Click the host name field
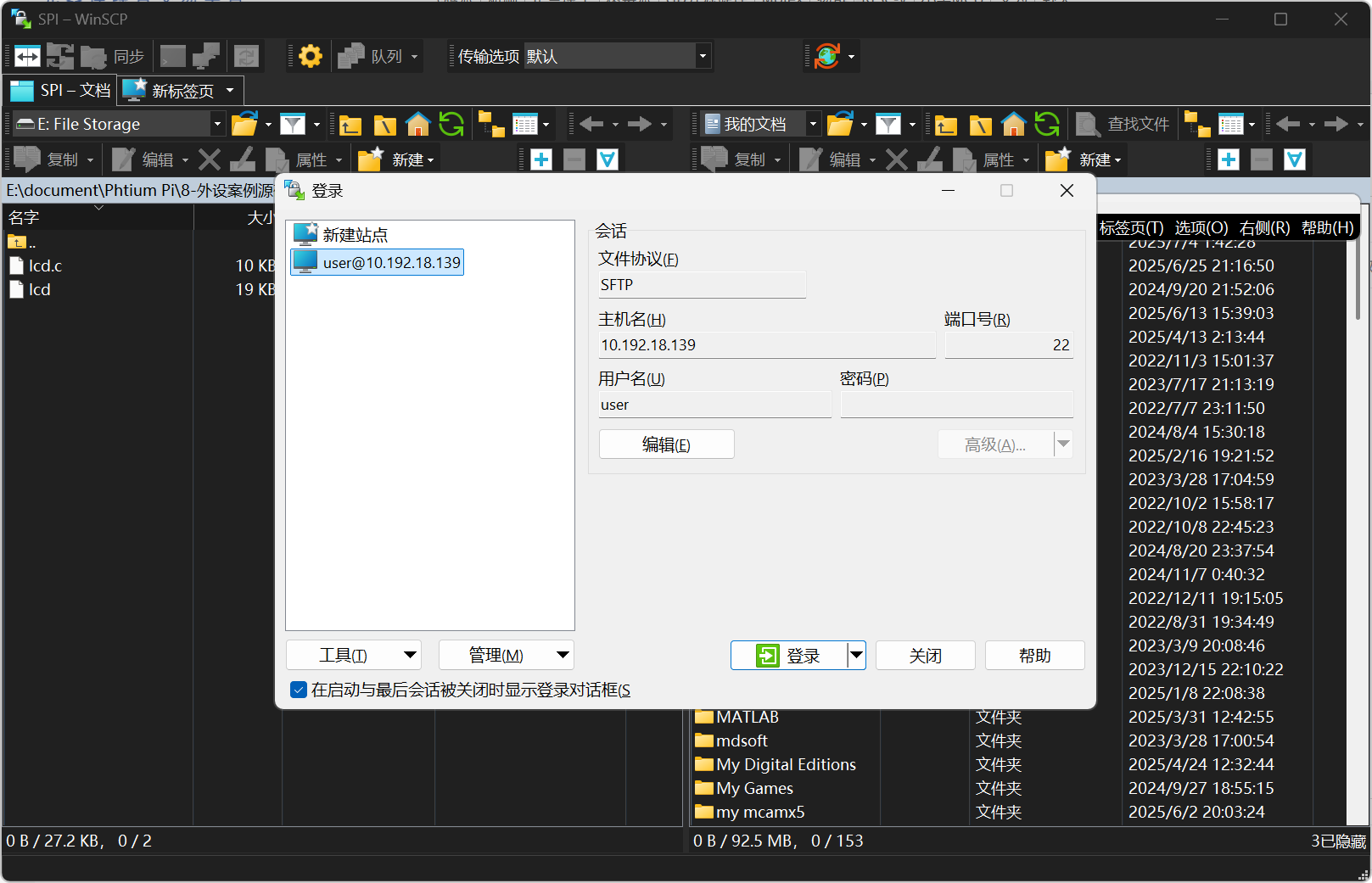Image resolution: width=1372 pixels, height=883 pixels. pos(767,344)
